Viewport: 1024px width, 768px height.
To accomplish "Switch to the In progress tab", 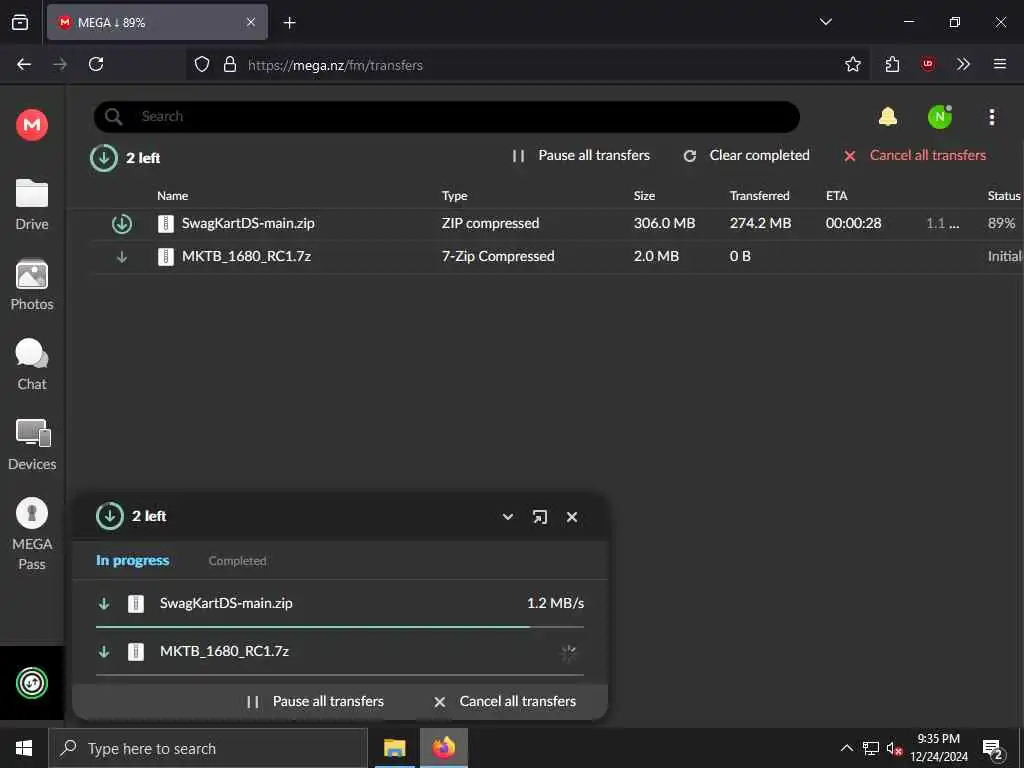I will click(x=133, y=560).
